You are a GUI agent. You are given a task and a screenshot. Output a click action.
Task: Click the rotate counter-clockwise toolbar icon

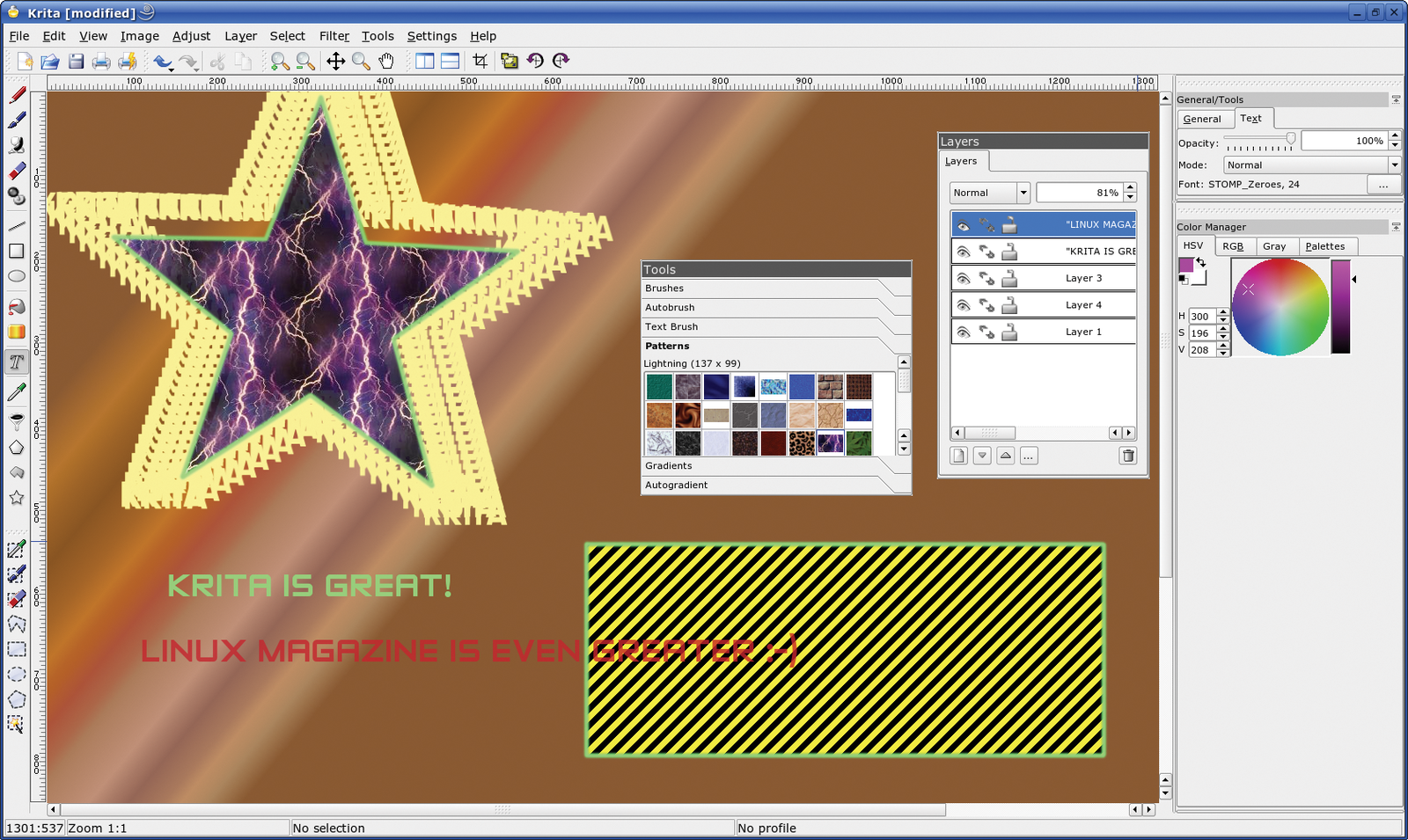[535, 61]
